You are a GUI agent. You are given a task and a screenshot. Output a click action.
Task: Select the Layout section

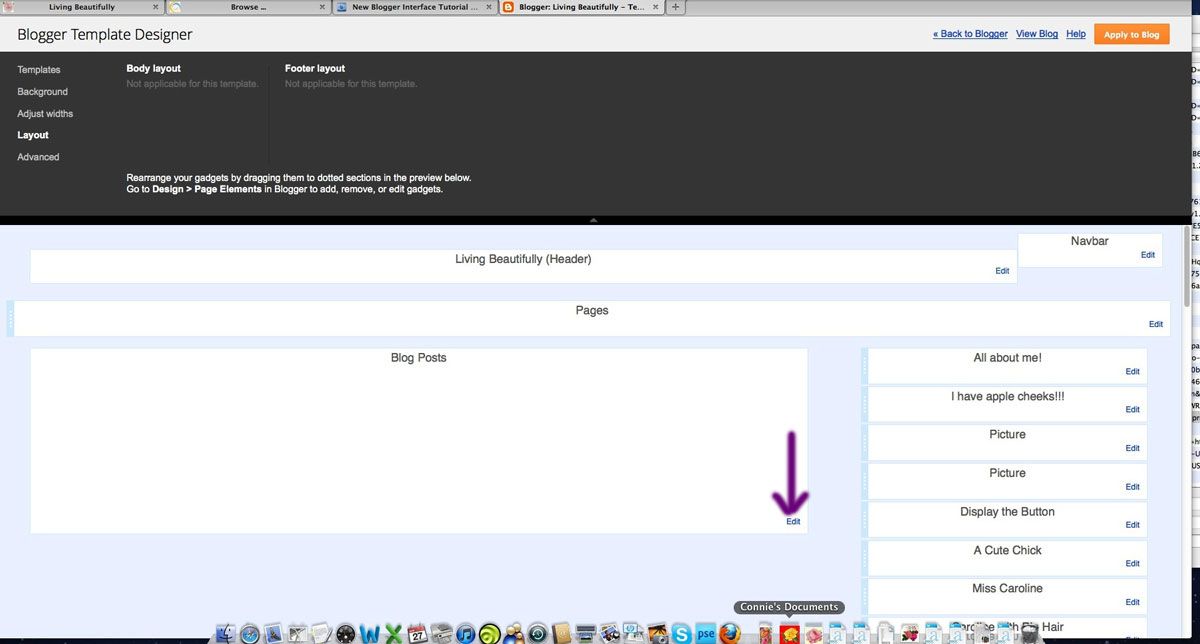coord(33,135)
